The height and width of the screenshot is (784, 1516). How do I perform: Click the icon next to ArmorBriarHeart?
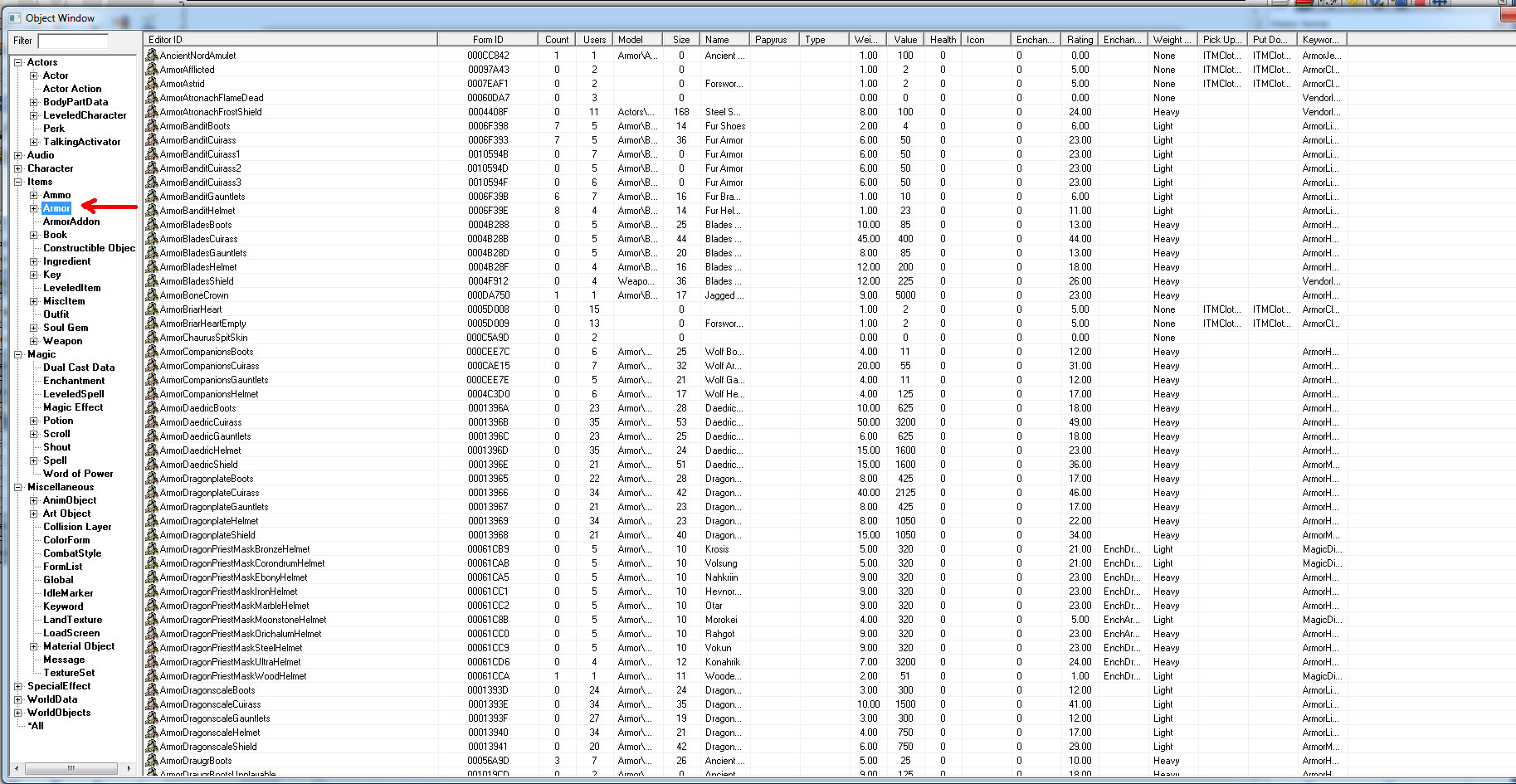pyautogui.click(x=152, y=309)
